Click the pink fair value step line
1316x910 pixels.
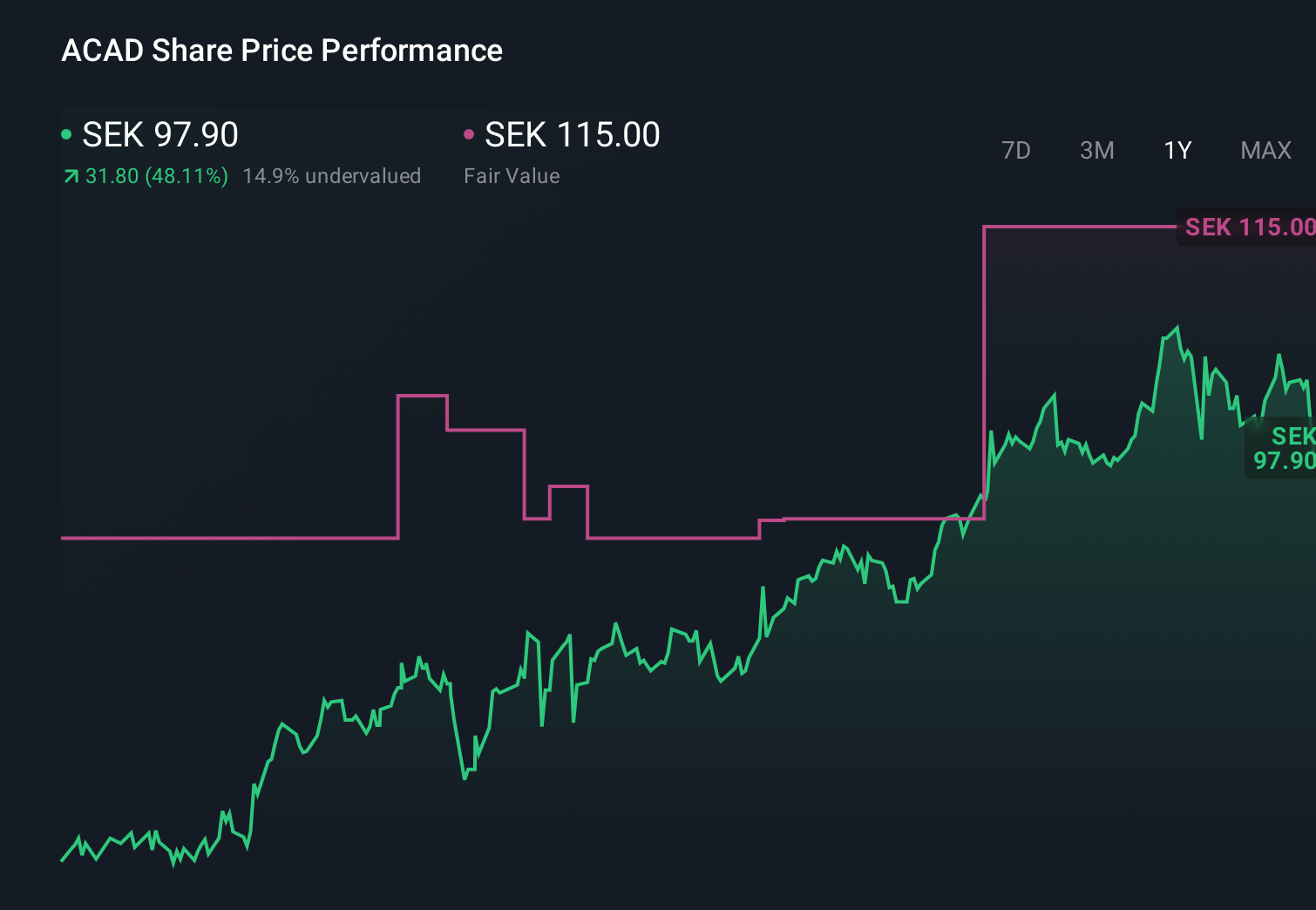[x=227, y=538]
